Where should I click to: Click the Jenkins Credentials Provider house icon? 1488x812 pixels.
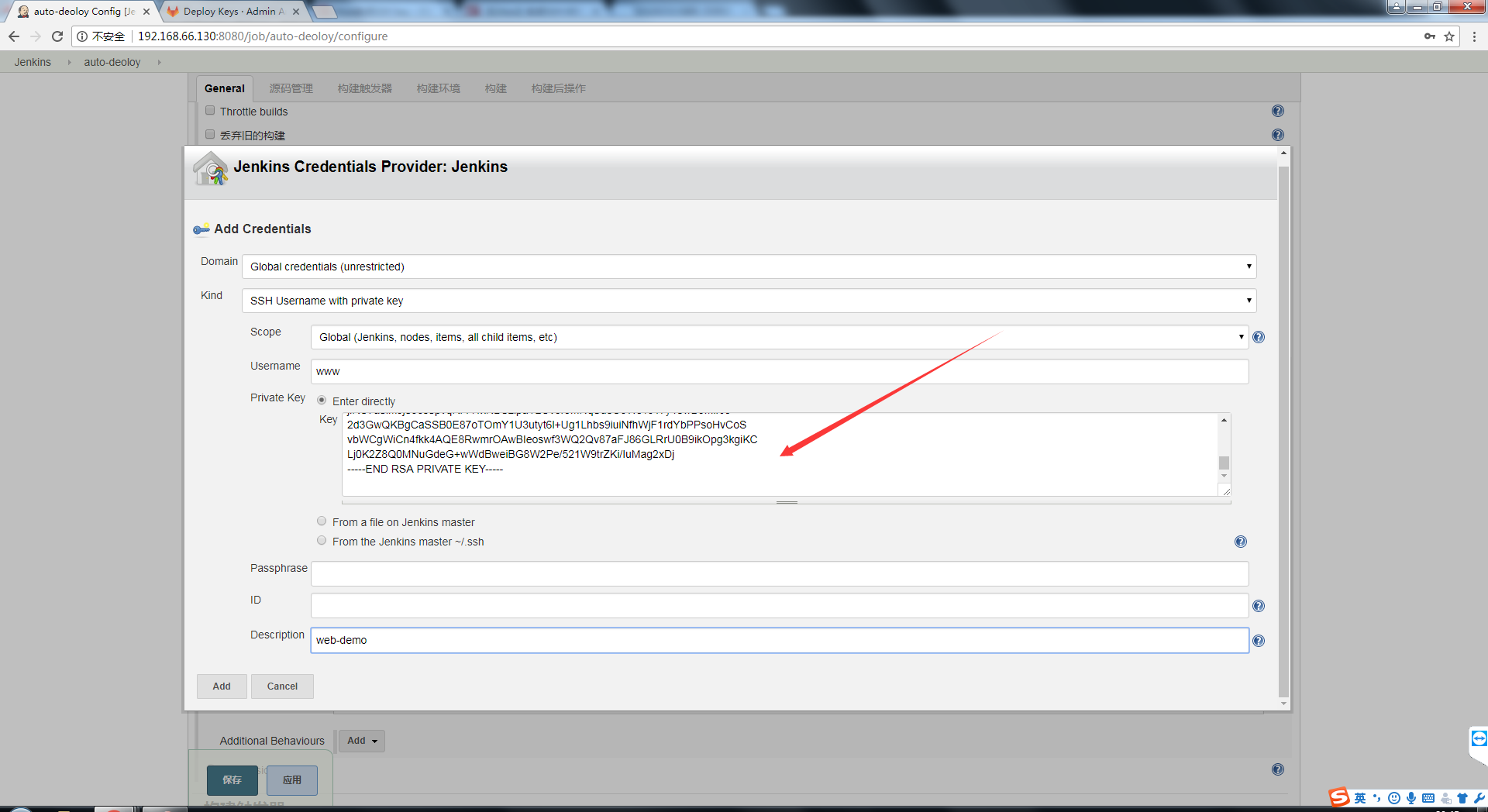pyautogui.click(x=210, y=168)
